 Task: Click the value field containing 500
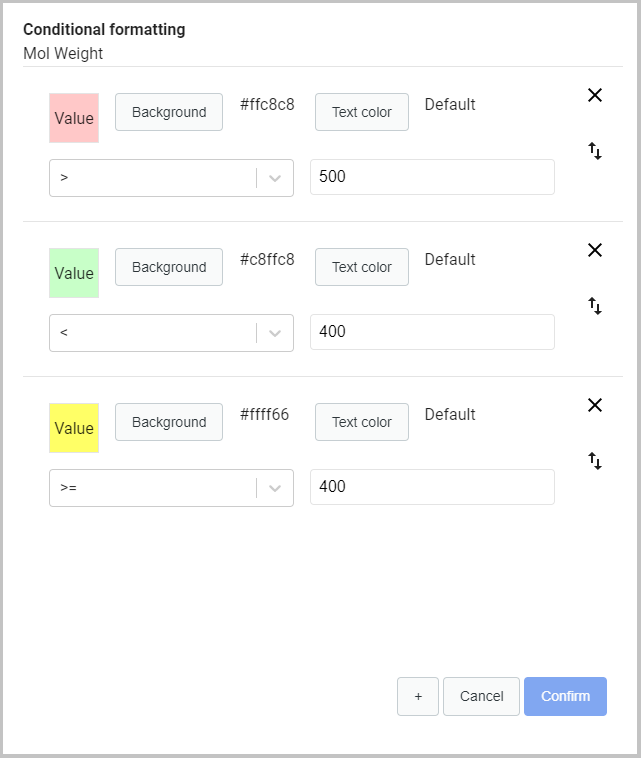pyautogui.click(x=432, y=177)
